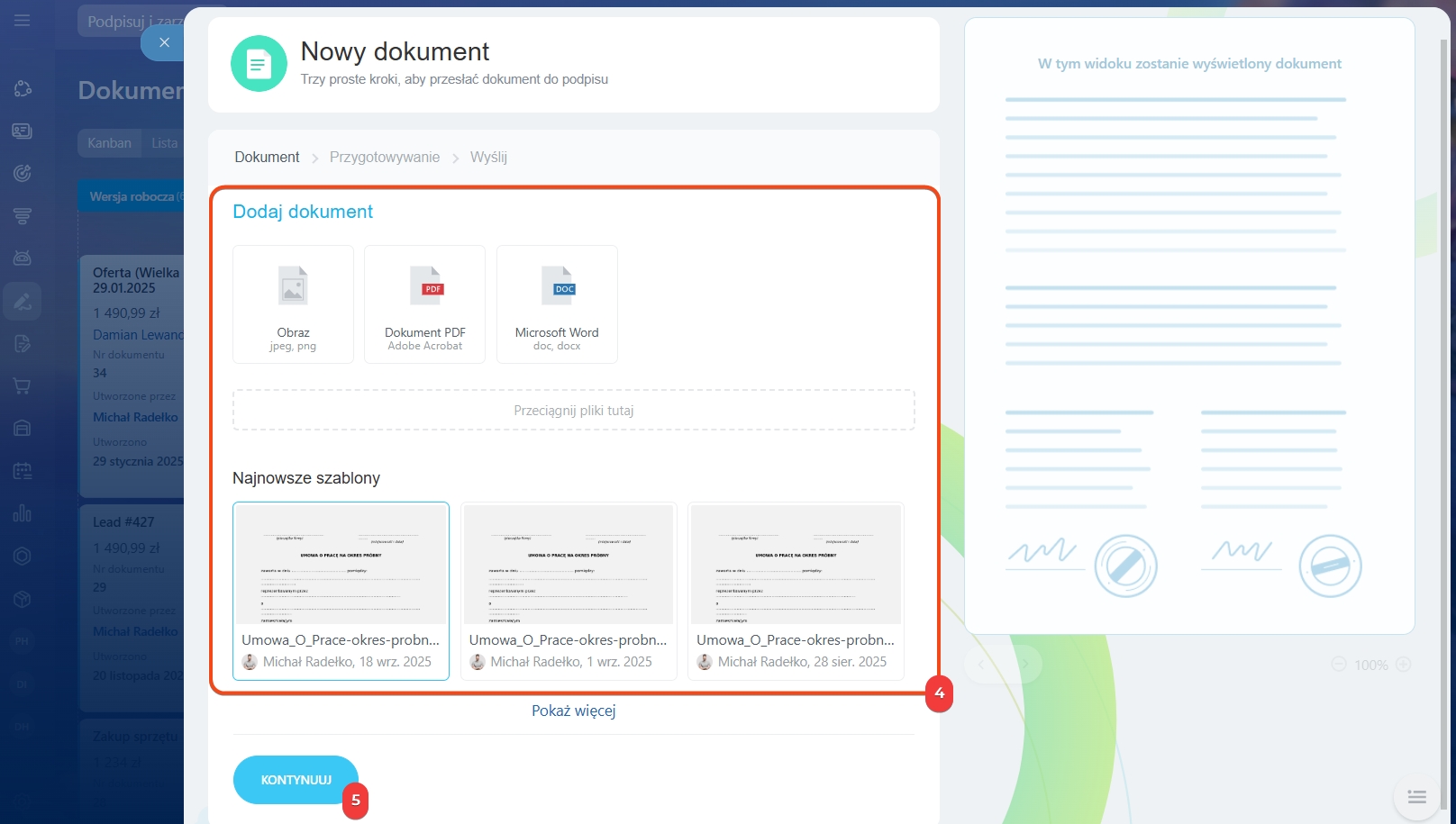Zoom in the document preview
Viewport: 1456px width, 824px height.
click(1403, 665)
